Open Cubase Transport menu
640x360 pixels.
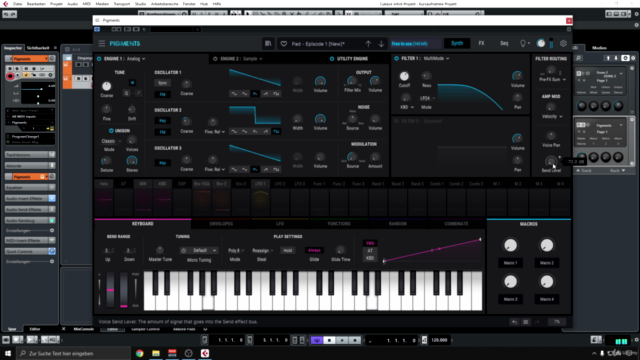122,4
